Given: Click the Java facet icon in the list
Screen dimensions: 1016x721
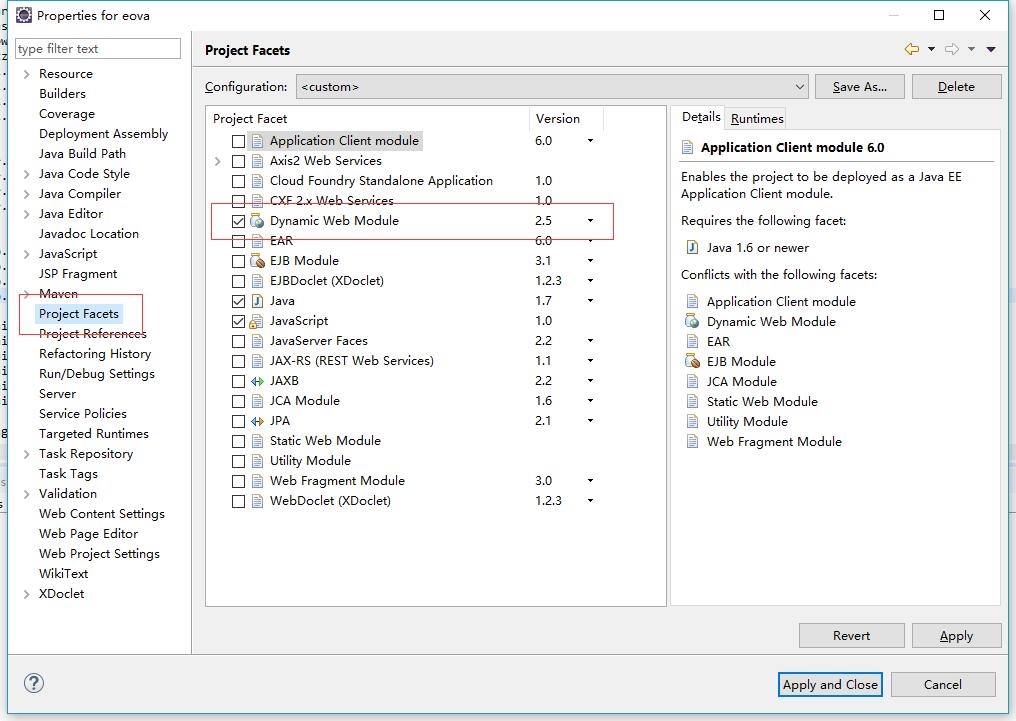Looking at the screenshot, I should (x=258, y=300).
